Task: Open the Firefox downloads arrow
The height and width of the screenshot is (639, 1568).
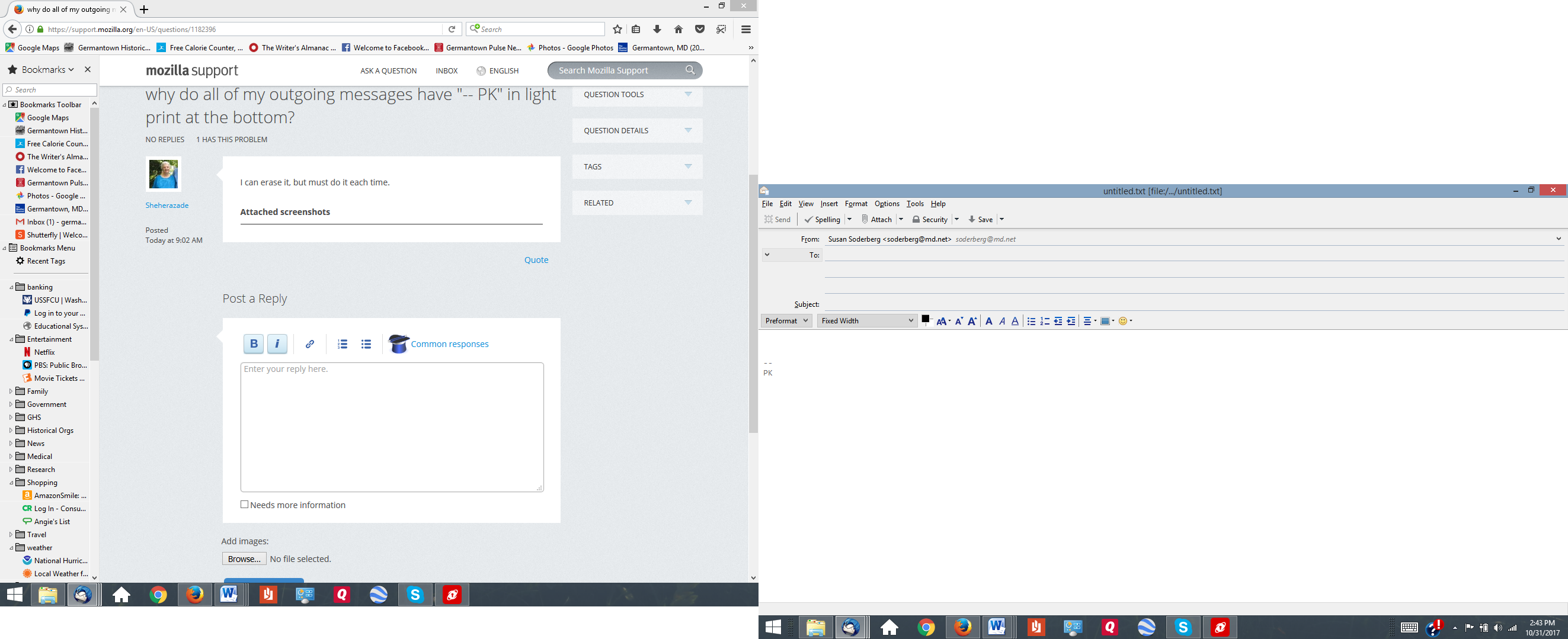Action: coord(657,29)
